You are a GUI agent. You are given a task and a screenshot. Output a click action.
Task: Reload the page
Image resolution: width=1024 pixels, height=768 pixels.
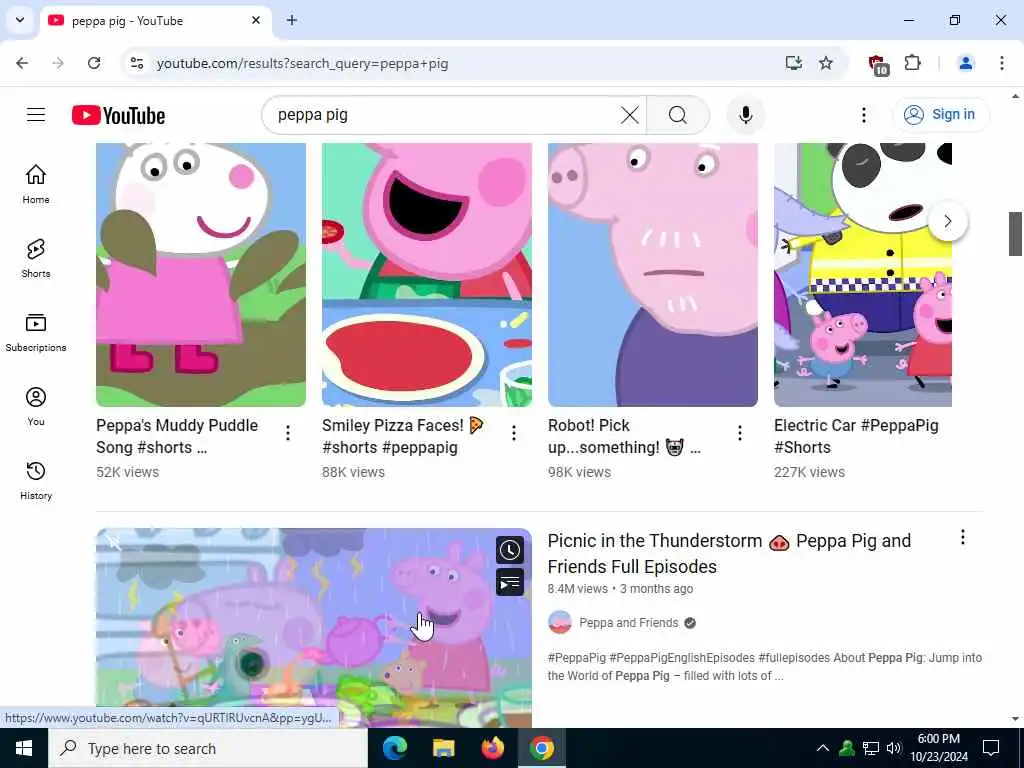[x=94, y=63]
